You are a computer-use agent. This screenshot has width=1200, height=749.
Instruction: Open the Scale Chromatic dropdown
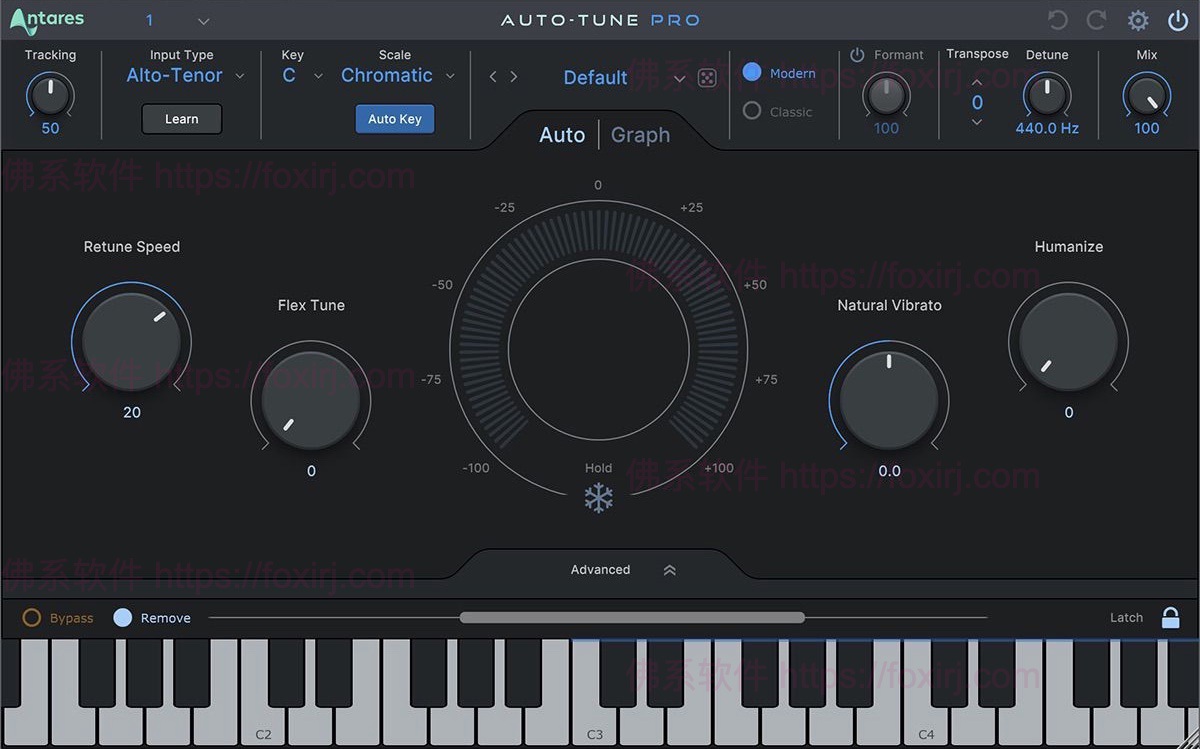[397, 76]
